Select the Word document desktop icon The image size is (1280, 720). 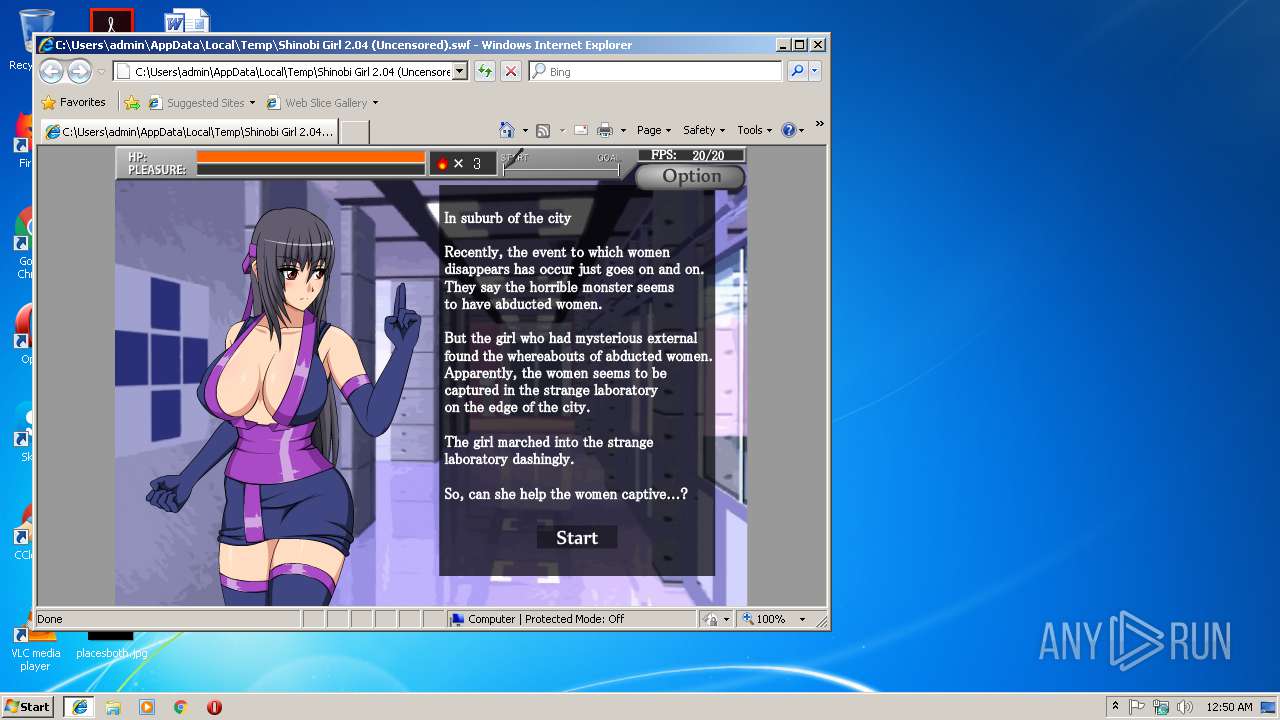[187, 20]
